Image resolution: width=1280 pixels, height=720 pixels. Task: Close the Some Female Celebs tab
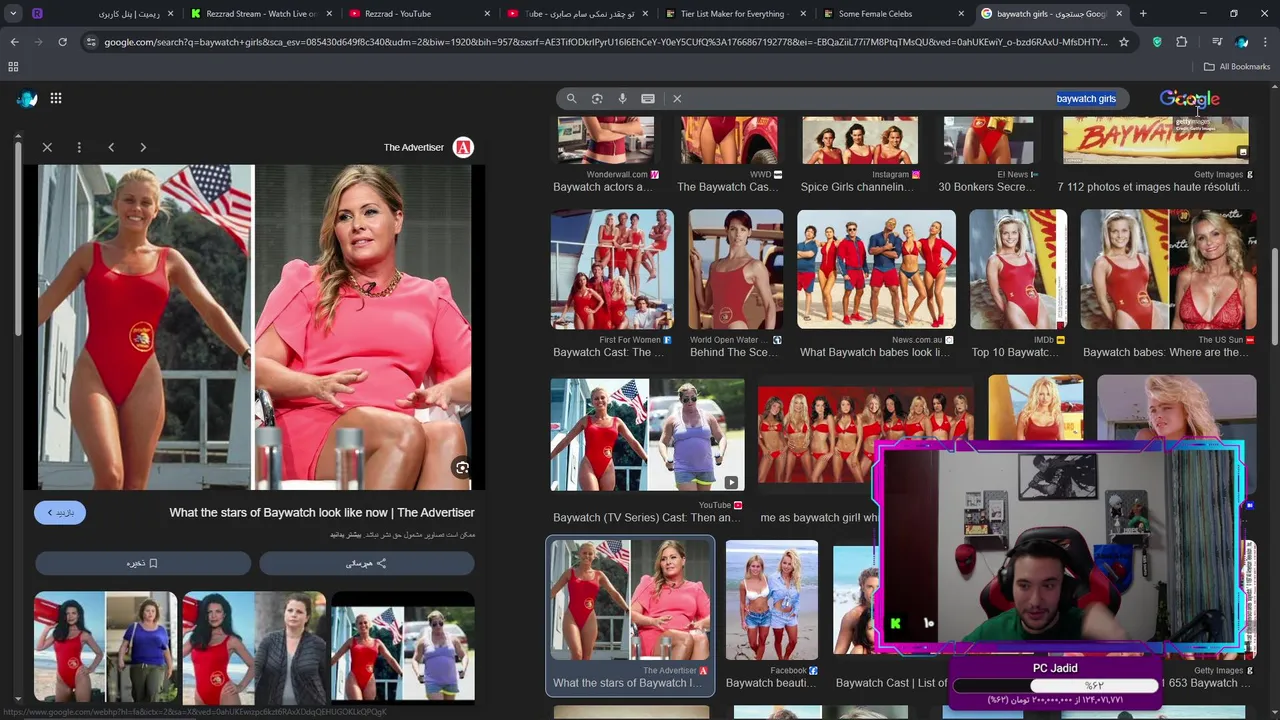point(961,14)
